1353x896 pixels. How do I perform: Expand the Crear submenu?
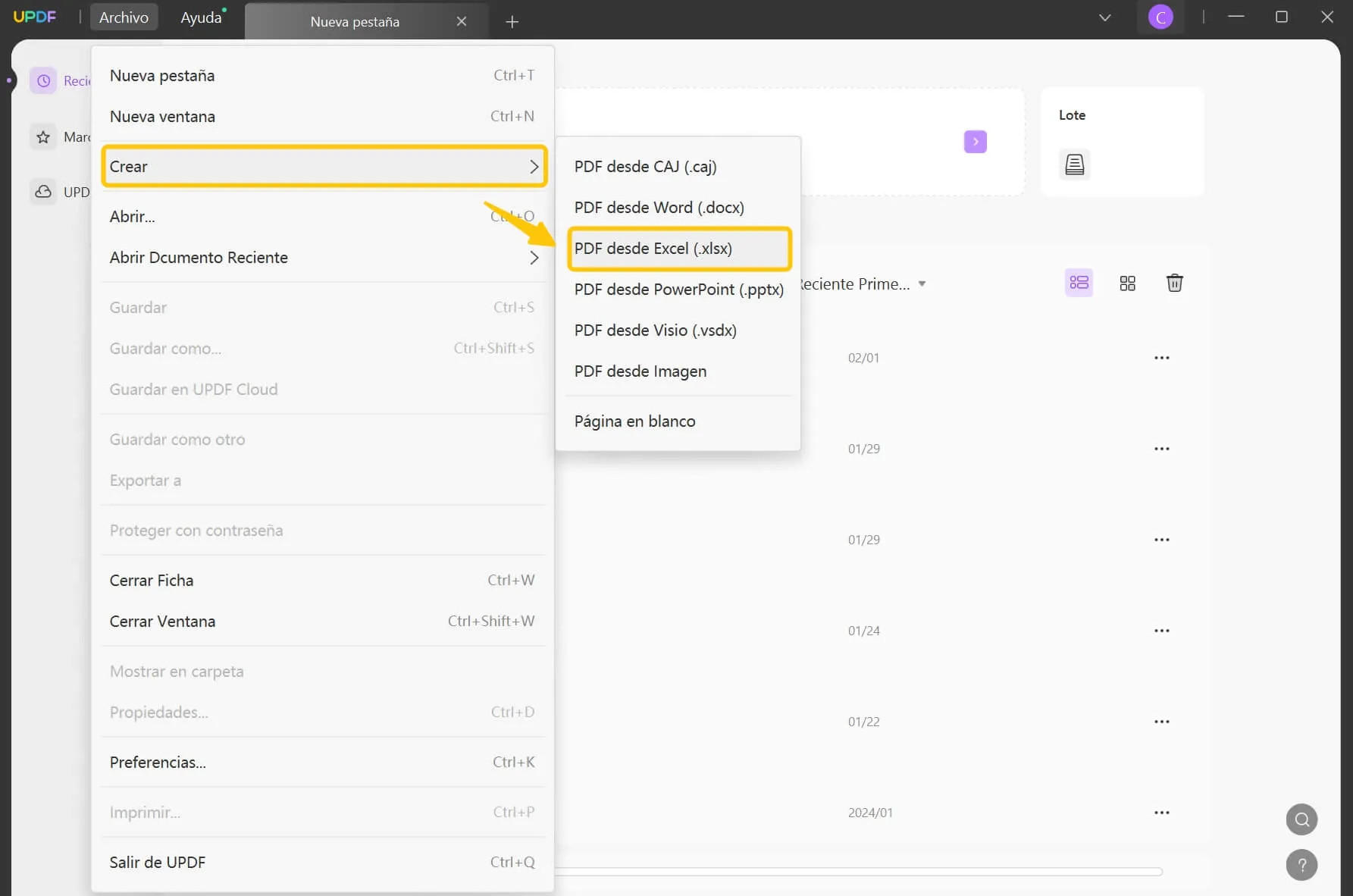click(x=324, y=167)
